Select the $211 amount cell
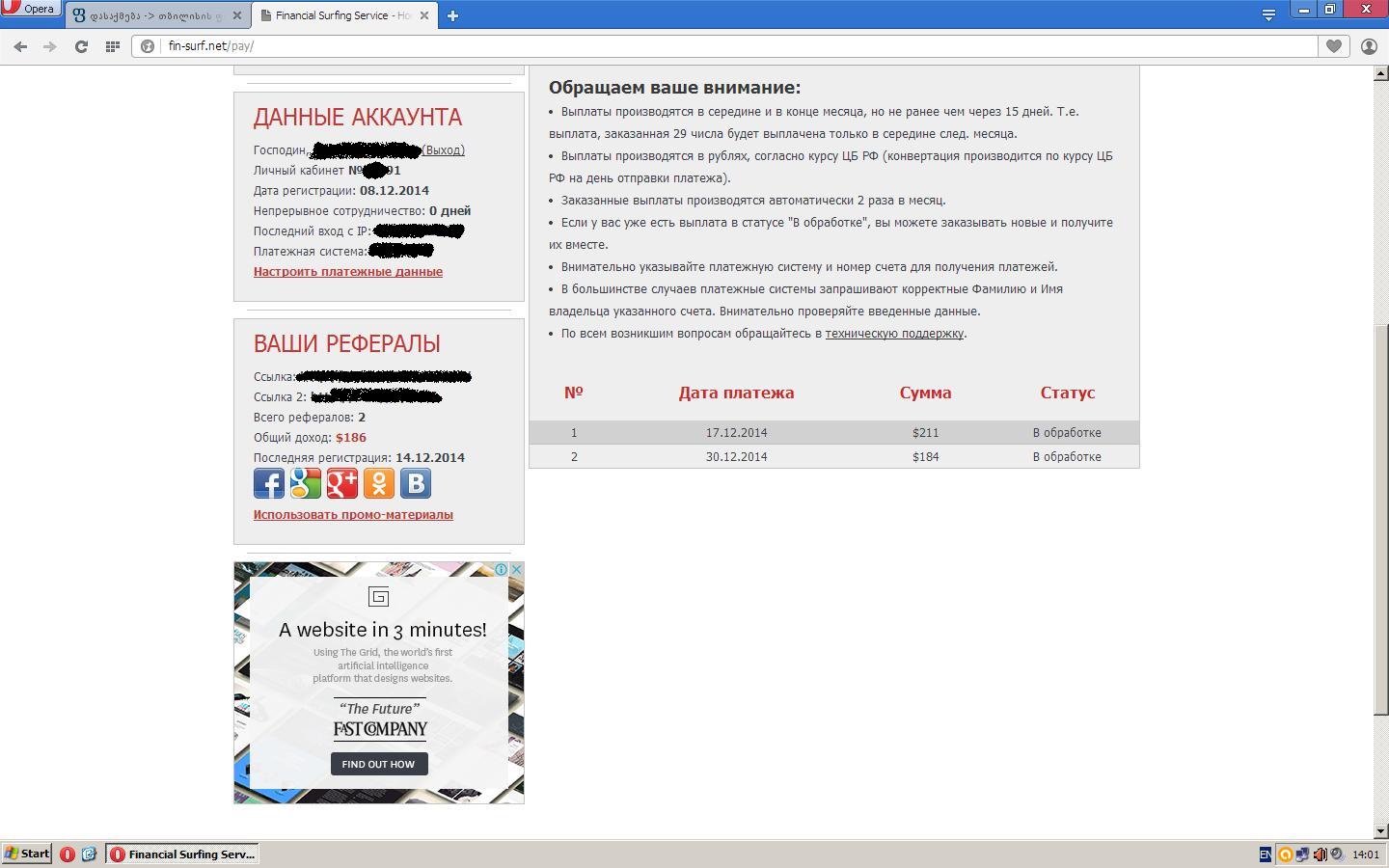 (x=925, y=433)
